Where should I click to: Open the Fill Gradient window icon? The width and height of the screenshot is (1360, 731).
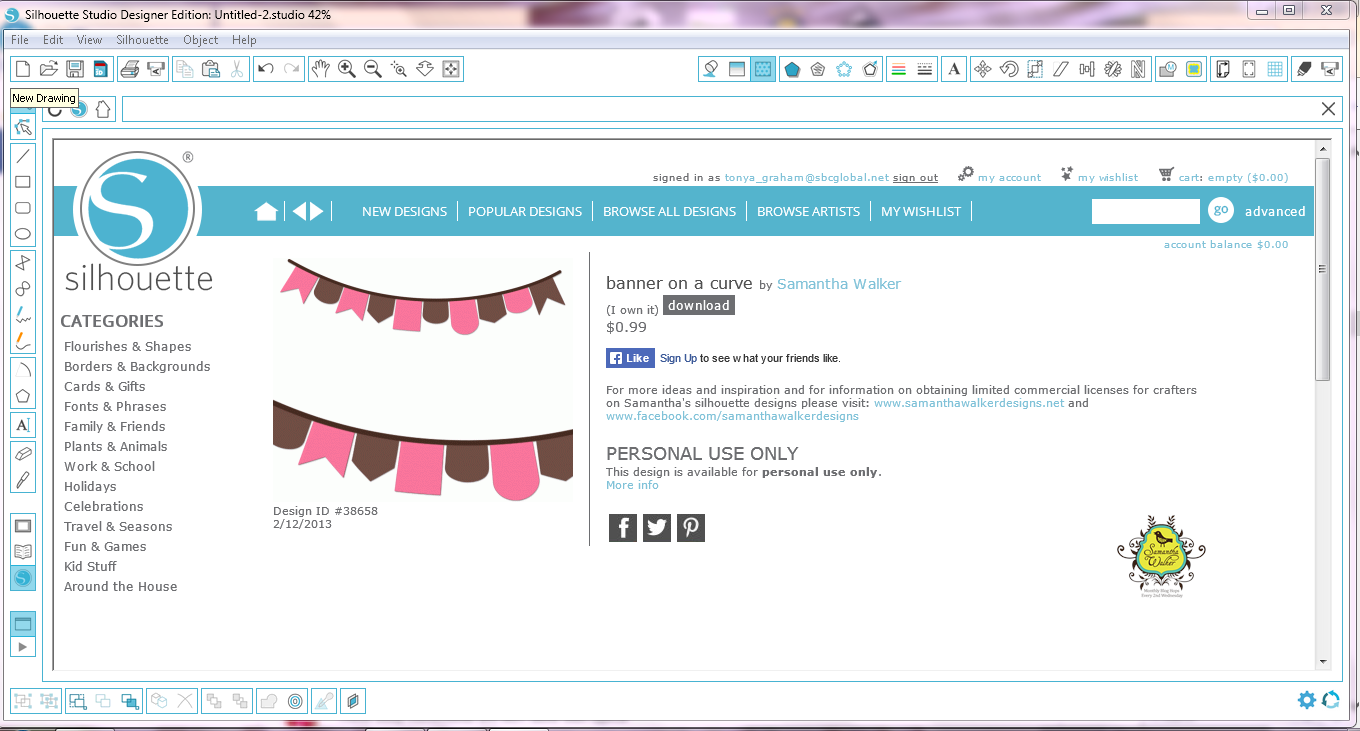pos(737,69)
